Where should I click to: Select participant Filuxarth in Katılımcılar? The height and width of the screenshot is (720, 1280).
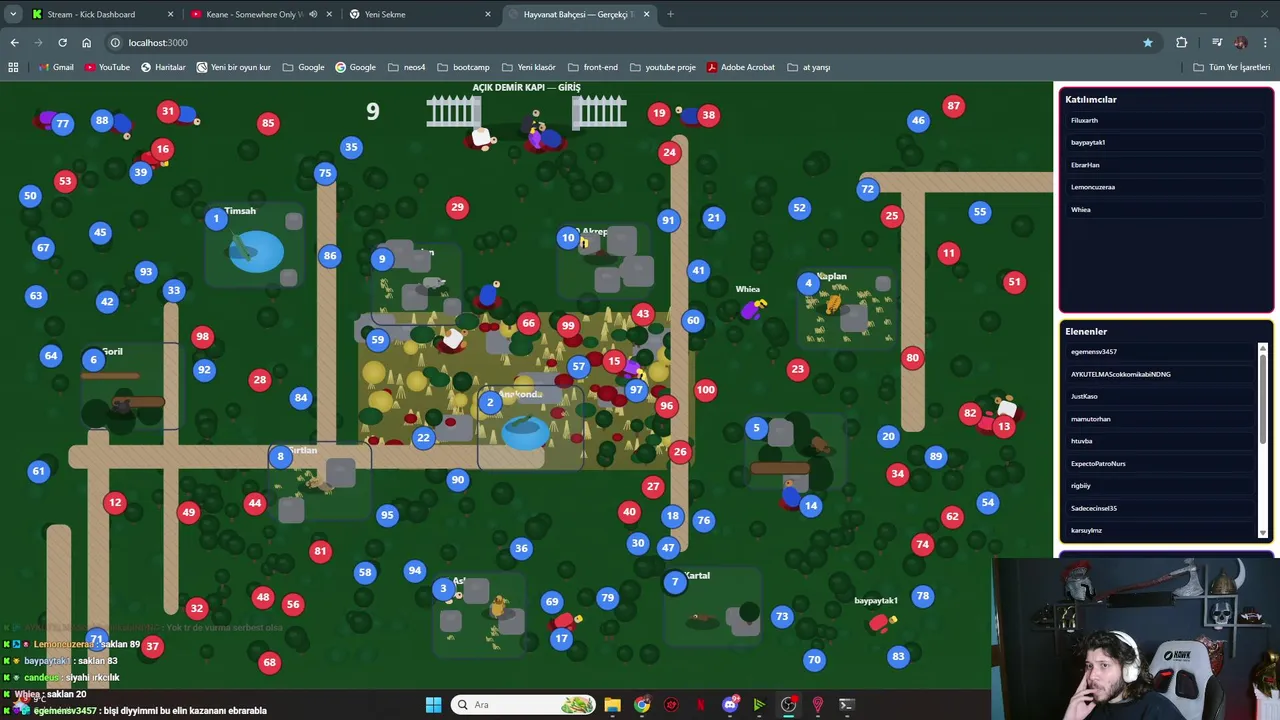coord(1166,120)
